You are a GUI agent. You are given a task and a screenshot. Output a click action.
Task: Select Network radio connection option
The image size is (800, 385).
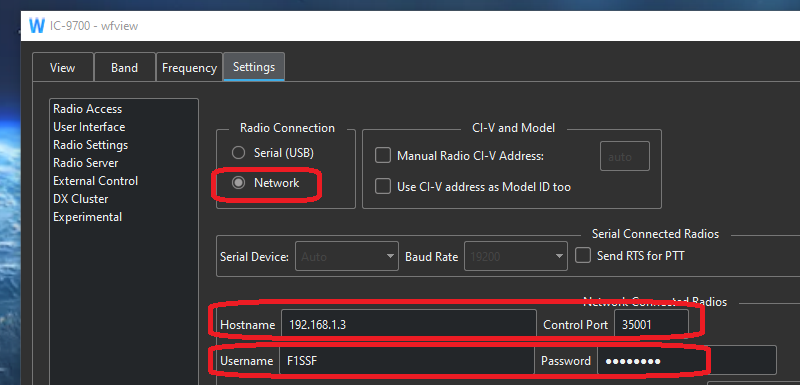tap(266, 183)
